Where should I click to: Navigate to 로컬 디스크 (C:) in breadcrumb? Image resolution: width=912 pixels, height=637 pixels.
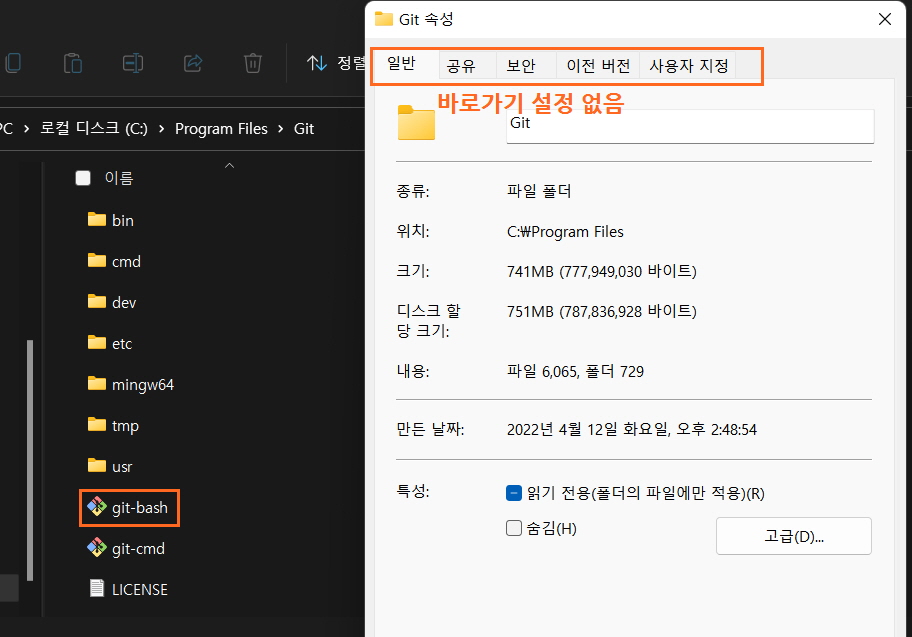pos(94,129)
